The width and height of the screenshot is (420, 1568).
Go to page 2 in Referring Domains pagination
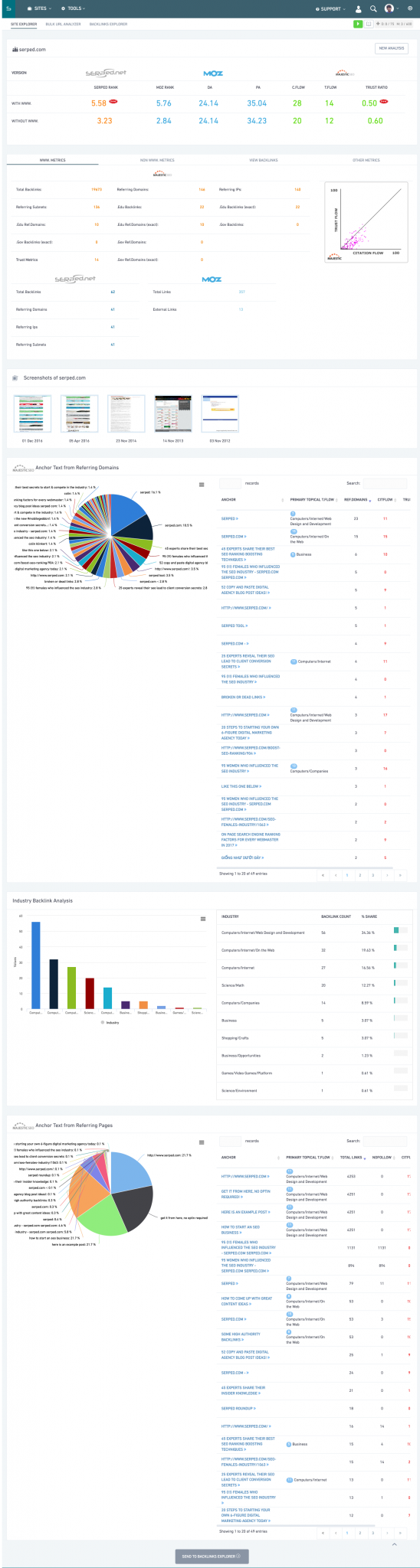coord(360,874)
